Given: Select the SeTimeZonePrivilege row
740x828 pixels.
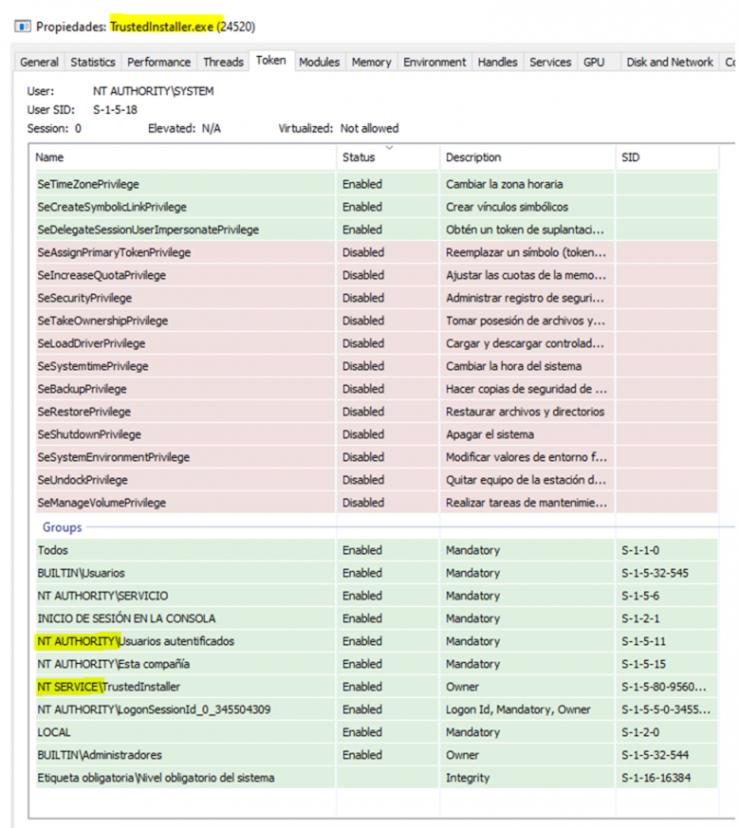Looking at the screenshot, I should coord(377,184).
